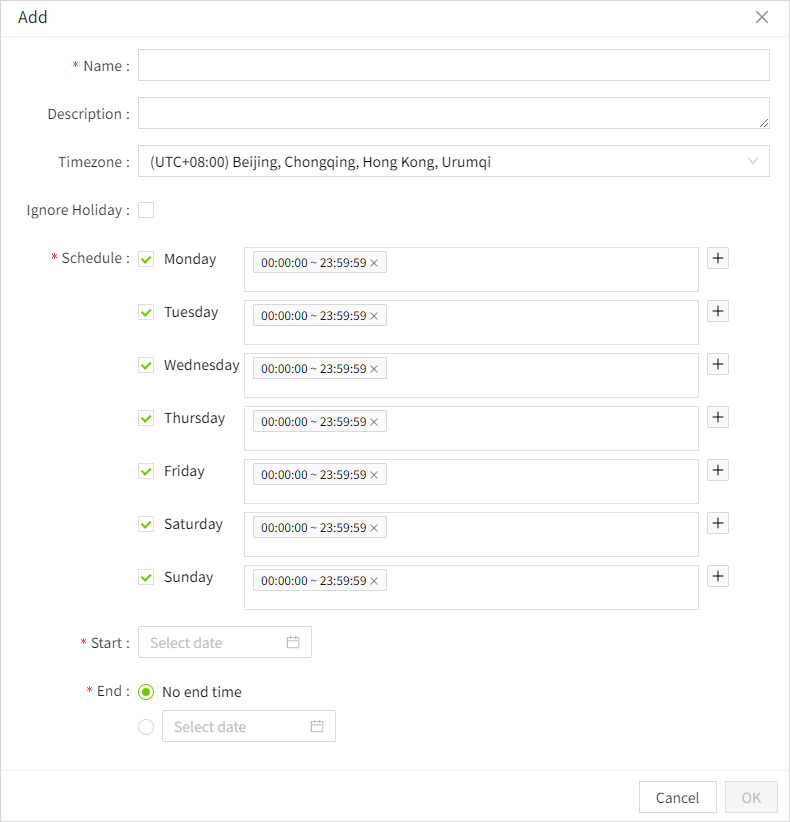790x822 pixels.
Task: Add a new time period for Sunday
Action: 718,576
